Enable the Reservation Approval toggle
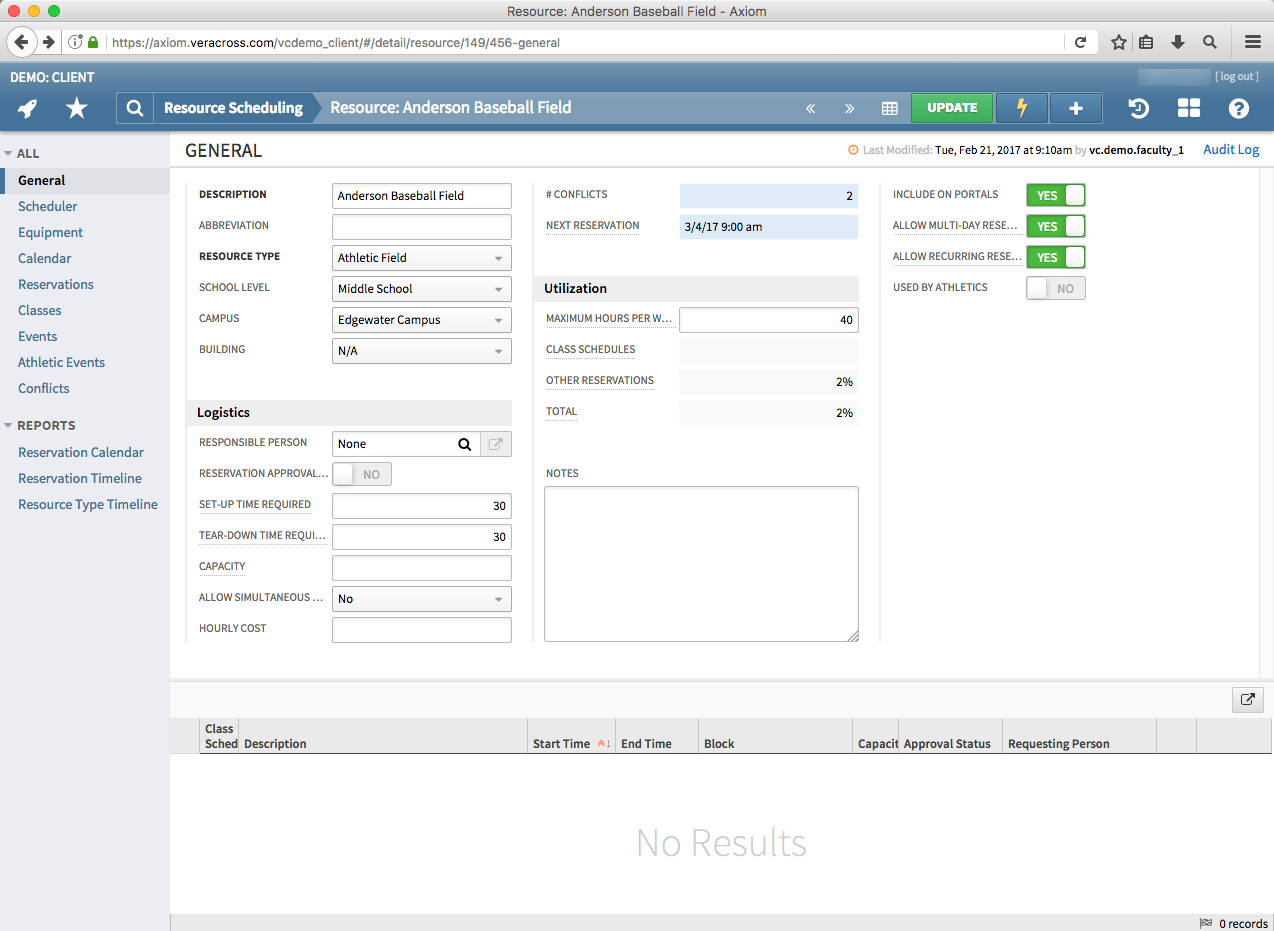1274x931 pixels. [x=361, y=474]
